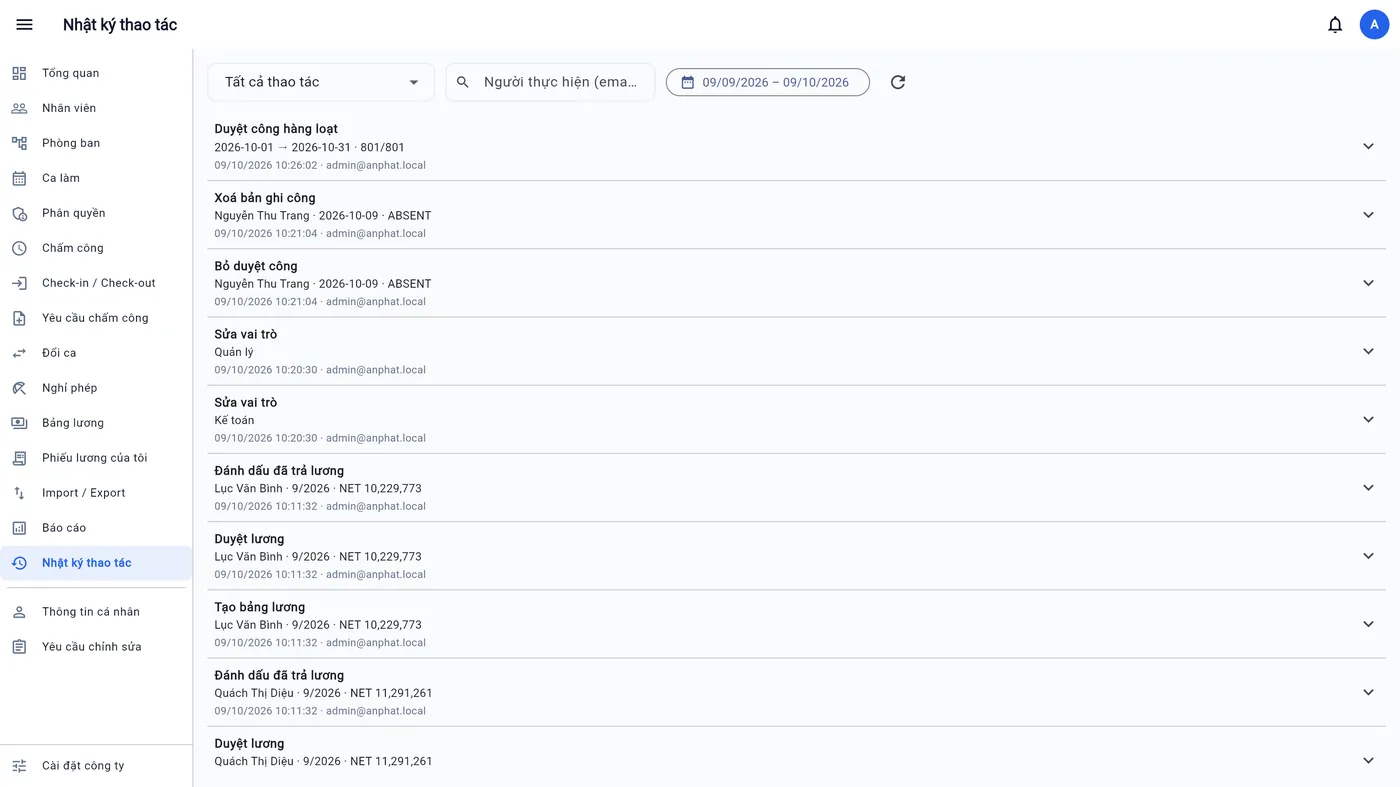The height and width of the screenshot is (787, 1400).
Task: Open Phiếu lương của tôi page
Action: tap(96, 458)
